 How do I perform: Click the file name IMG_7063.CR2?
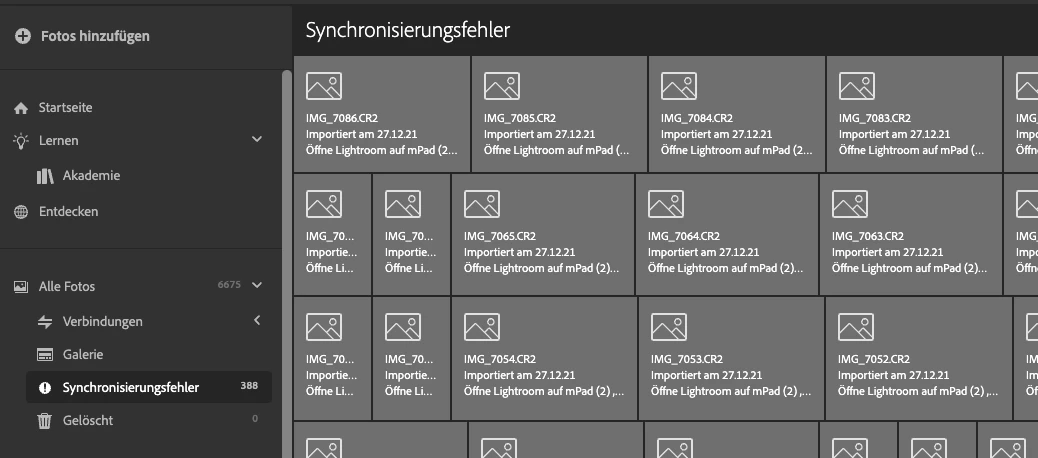click(868, 236)
